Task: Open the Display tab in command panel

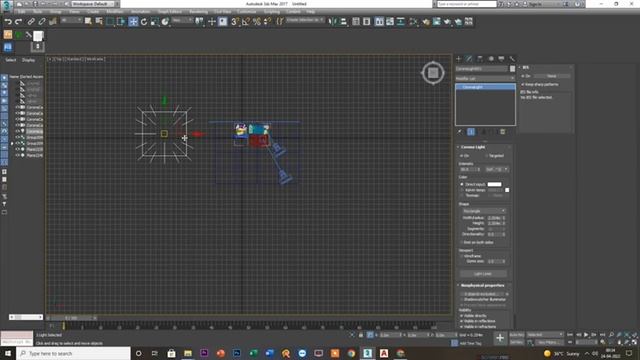Action: tap(501, 59)
